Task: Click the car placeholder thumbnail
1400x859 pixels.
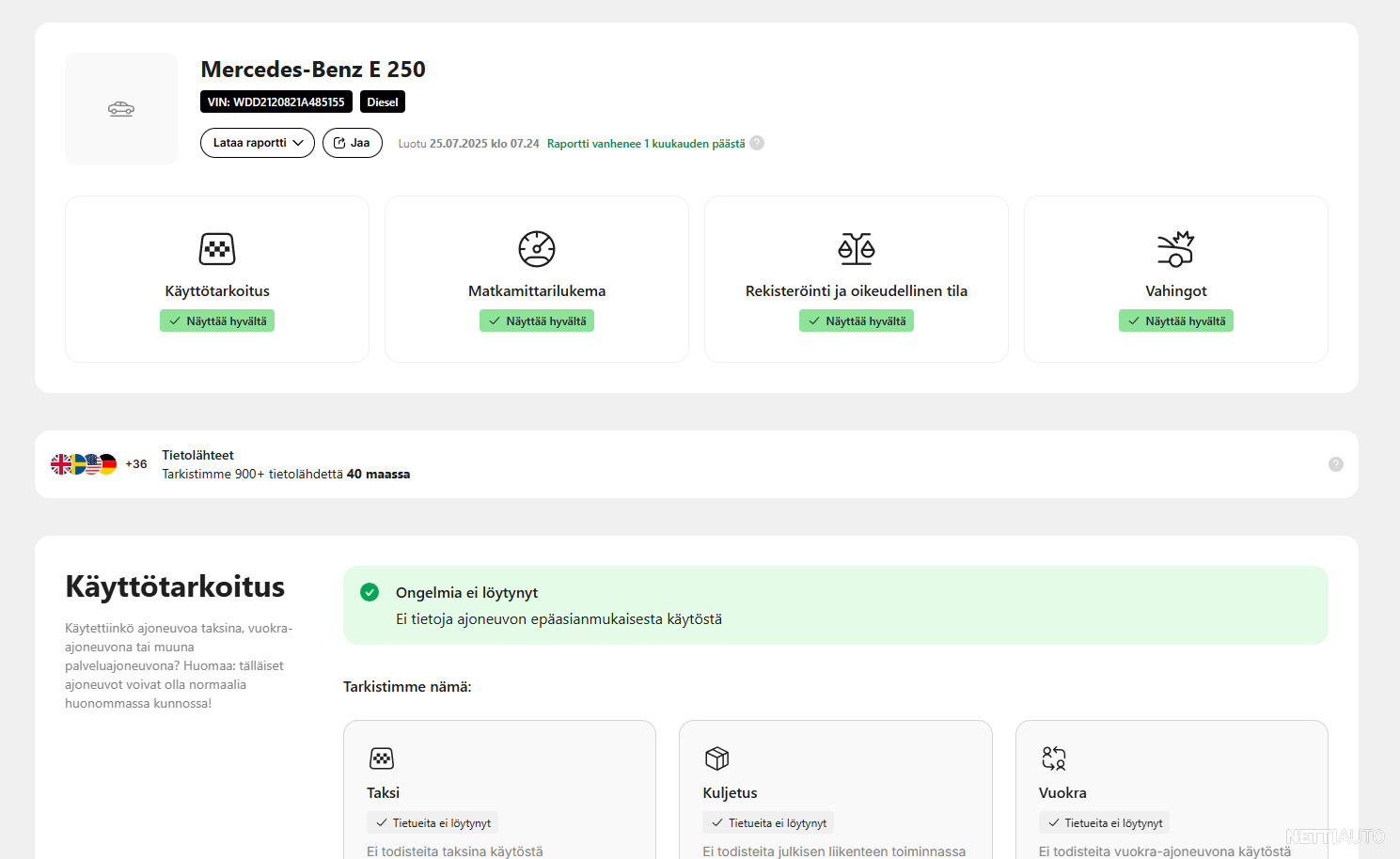Action: click(x=121, y=109)
